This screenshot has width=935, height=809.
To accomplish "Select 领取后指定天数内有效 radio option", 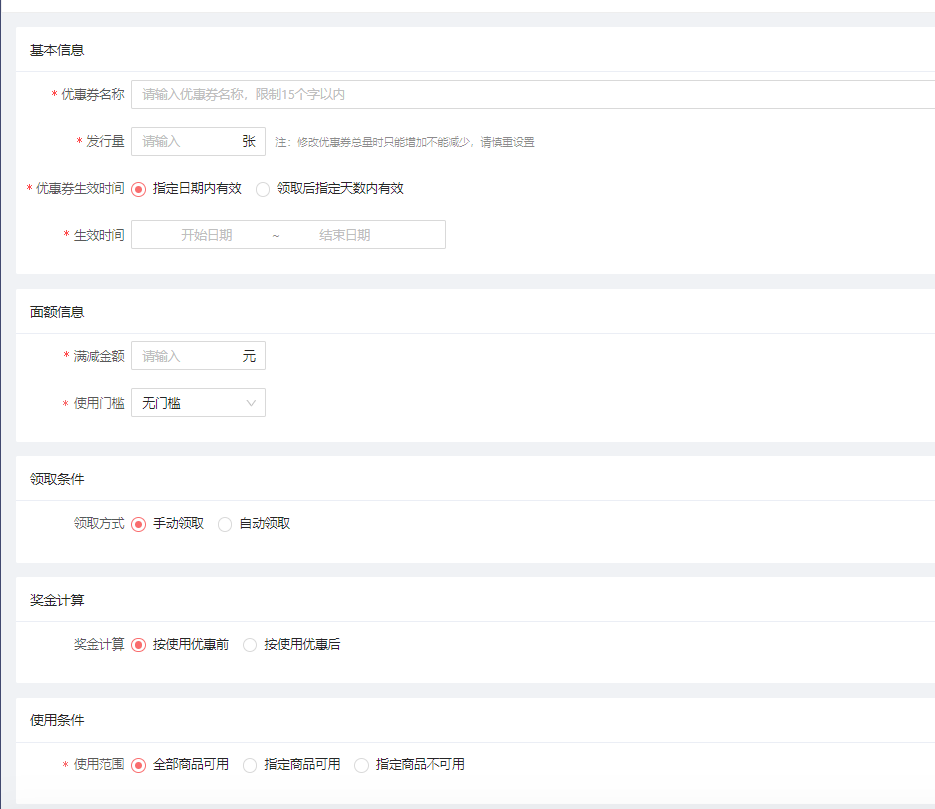I will [x=263, y=189].
